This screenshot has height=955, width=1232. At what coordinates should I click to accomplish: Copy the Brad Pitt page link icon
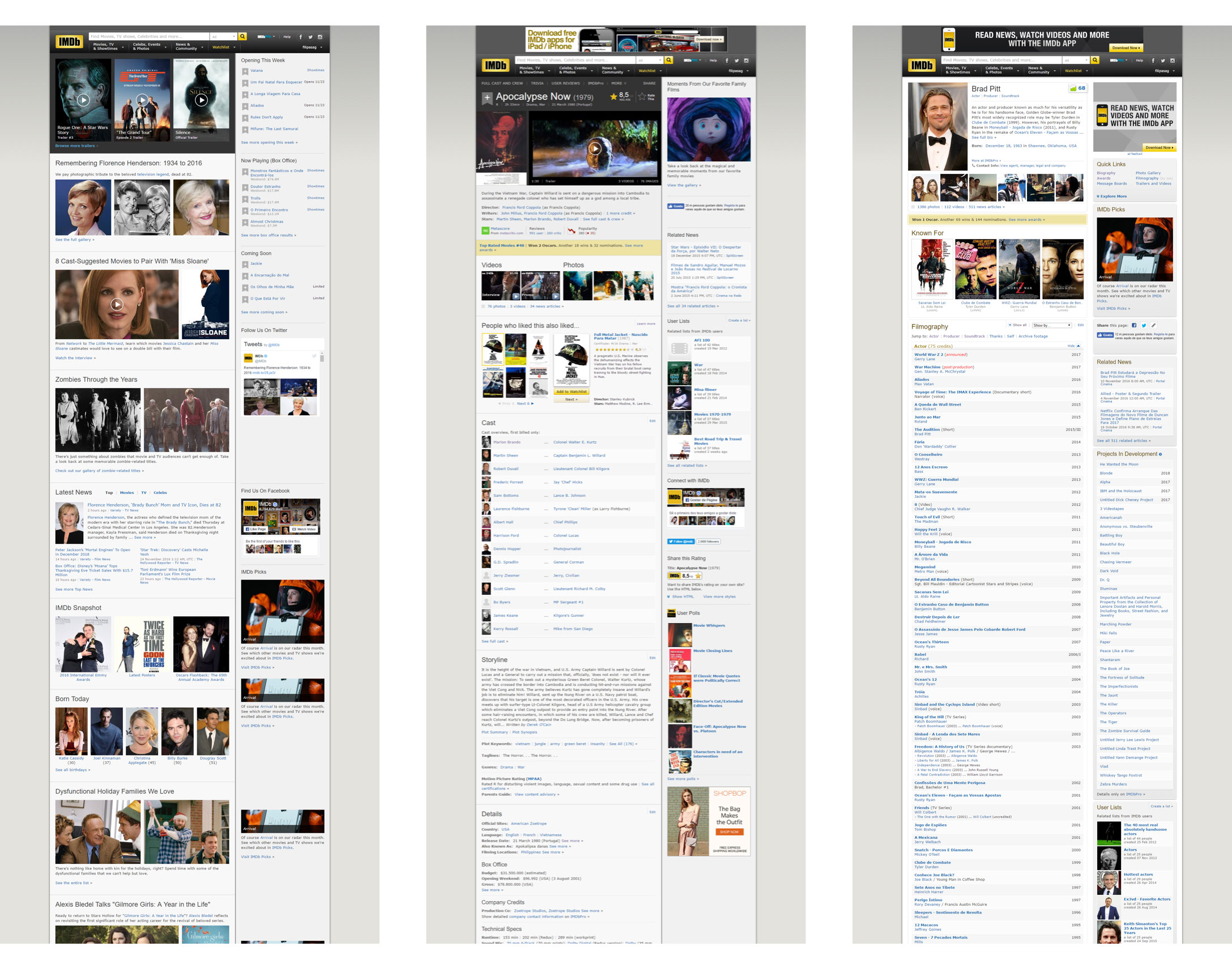[1153, 325]
